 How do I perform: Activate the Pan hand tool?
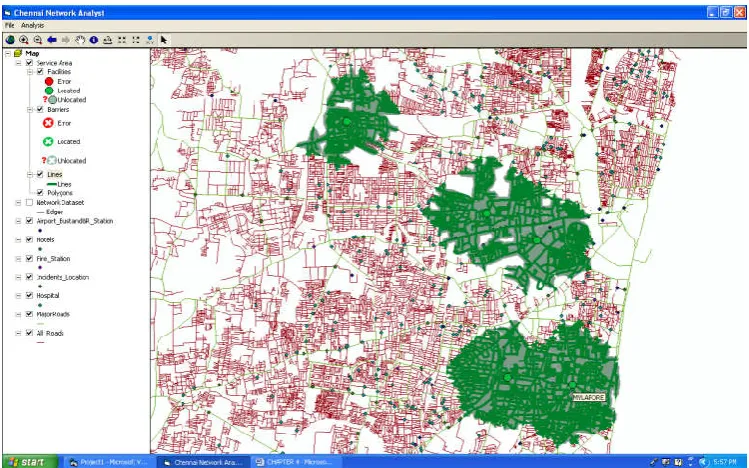click(x=80, y=40)
